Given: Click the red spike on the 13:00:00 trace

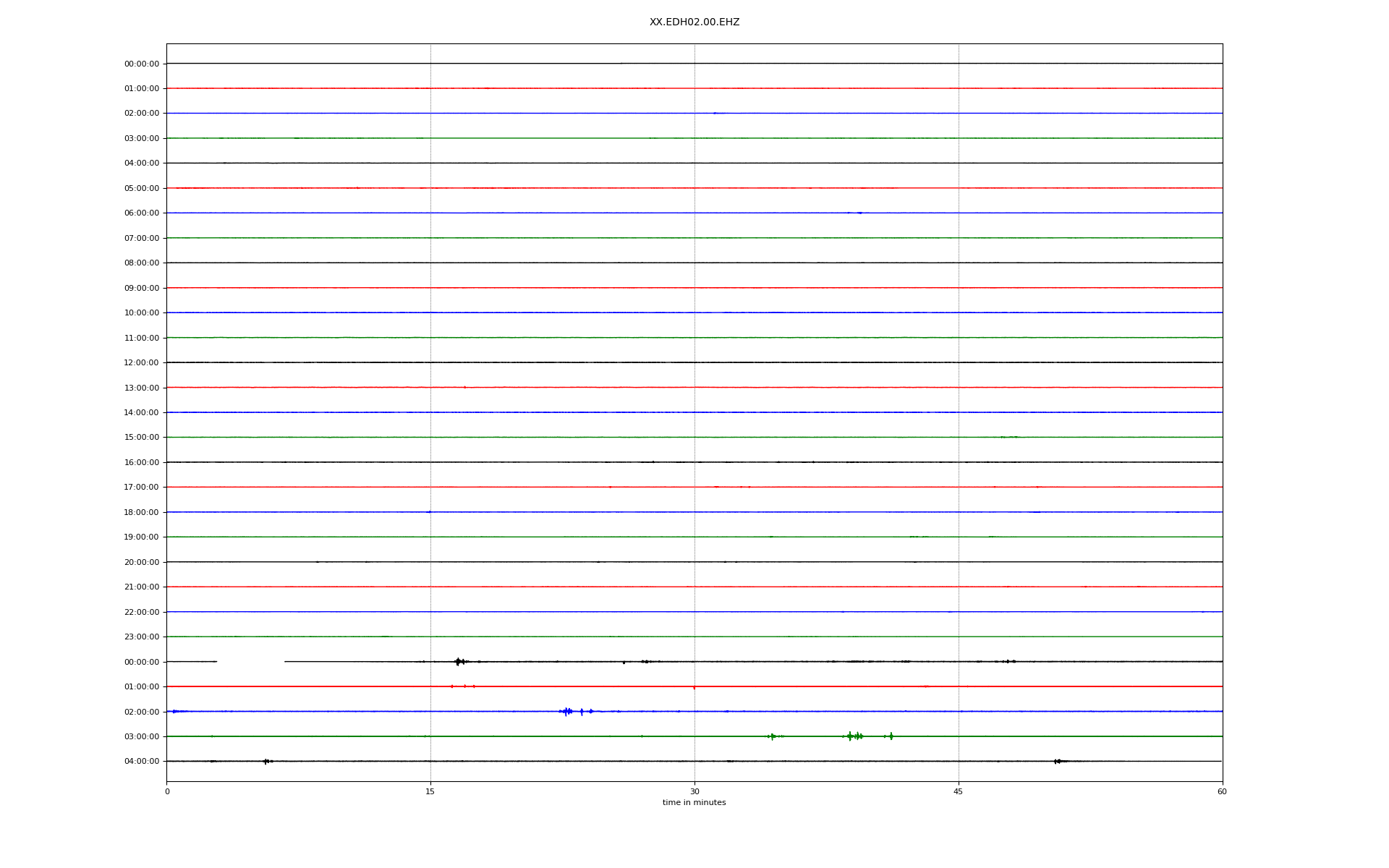Looking at the screenshot, I should tap(464, 388).
